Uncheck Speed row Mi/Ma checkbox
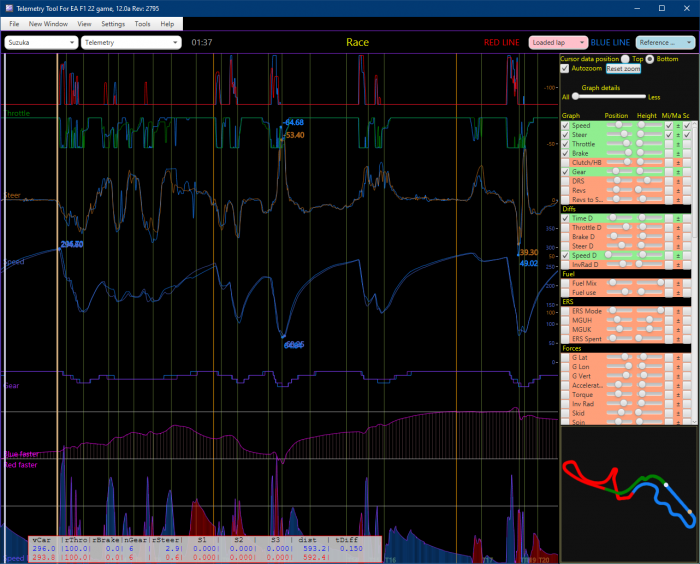Screen dimensions: 700x564 click(x=669, y=126)
